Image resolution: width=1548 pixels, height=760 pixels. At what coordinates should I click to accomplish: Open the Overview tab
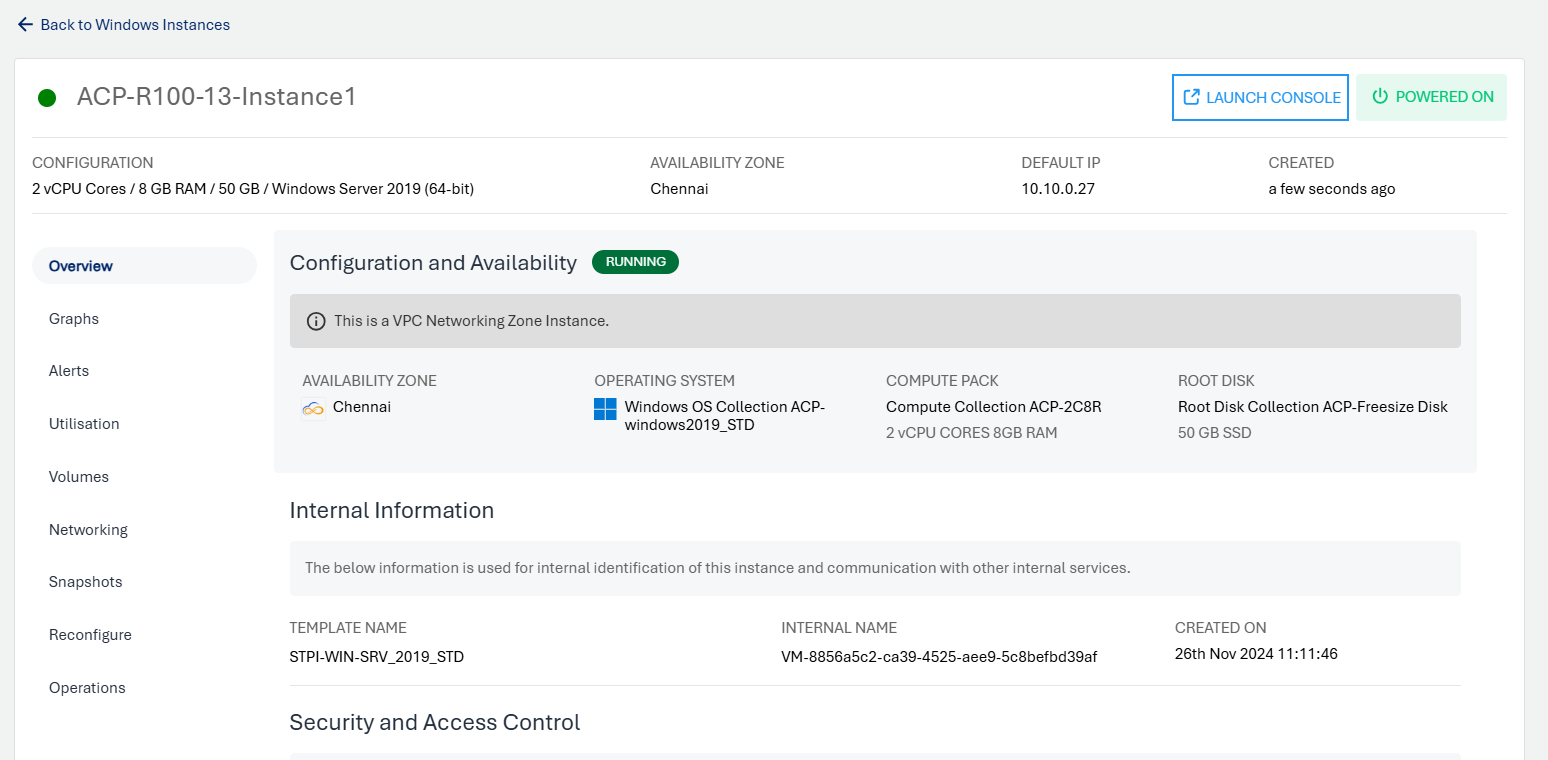pyautogui.click(x=144, y=266)
